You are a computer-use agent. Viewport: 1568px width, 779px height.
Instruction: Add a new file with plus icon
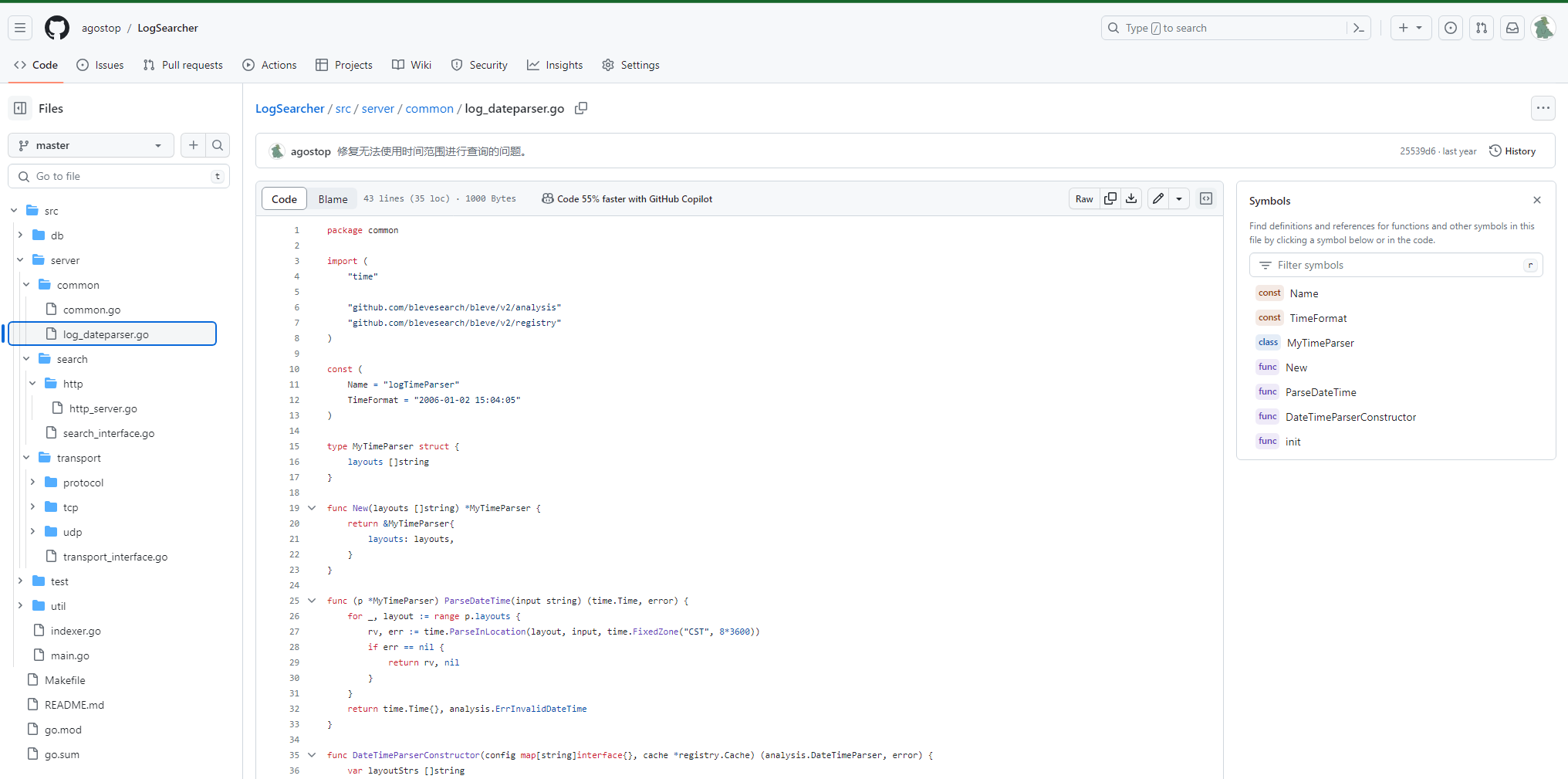point(193,145)
